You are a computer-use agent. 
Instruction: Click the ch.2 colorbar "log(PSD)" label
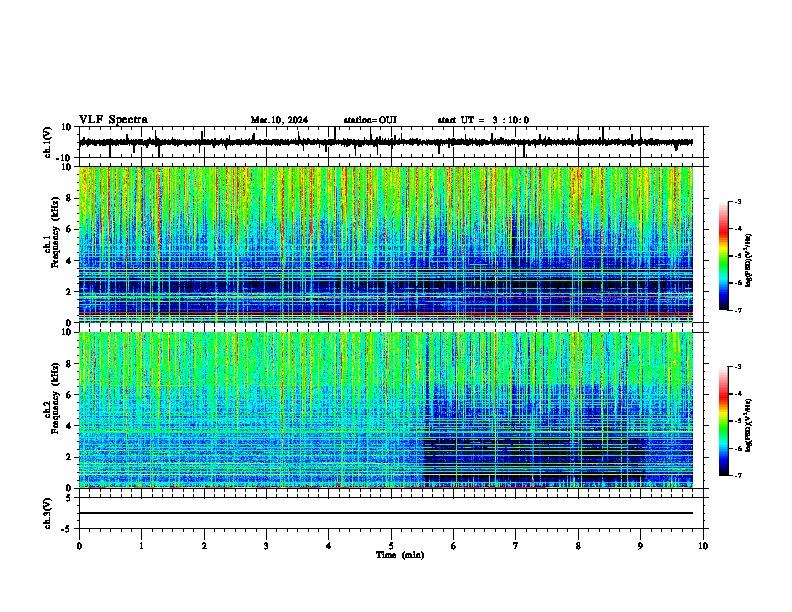point(749,425)
